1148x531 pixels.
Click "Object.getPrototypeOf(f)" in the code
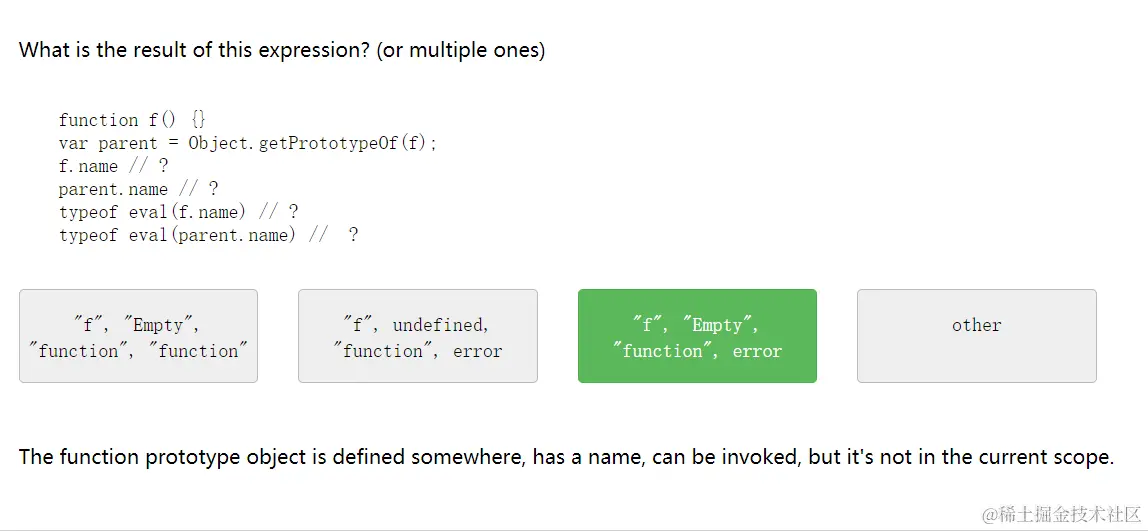[312, 143]
